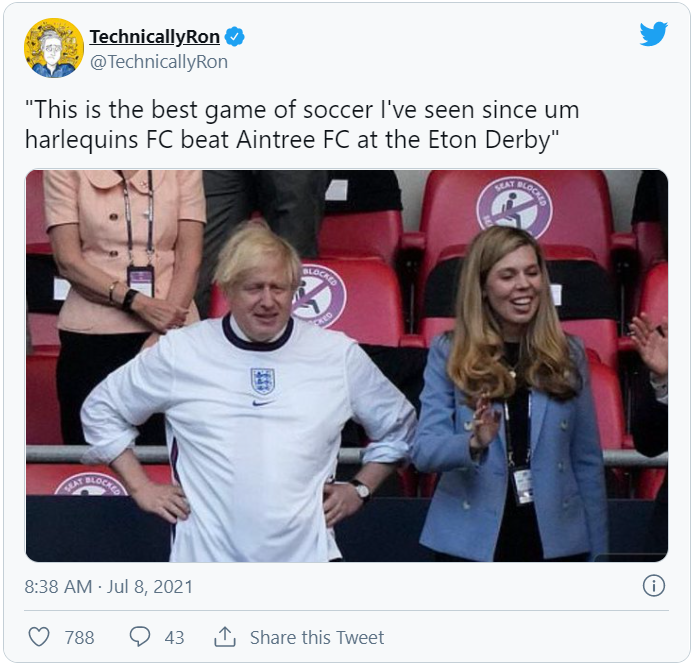Screen dimensions: 699x670
Task: Click the 788 likes count
Action: (x=79, y=637)
